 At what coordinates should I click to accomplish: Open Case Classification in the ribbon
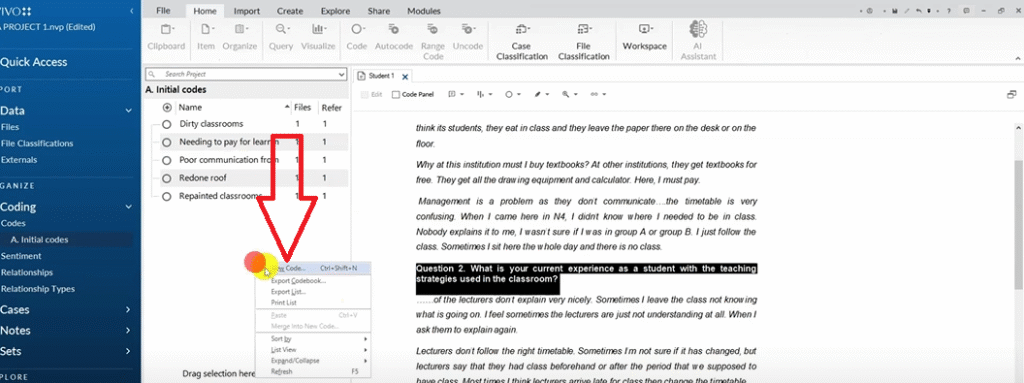point(522,42)
